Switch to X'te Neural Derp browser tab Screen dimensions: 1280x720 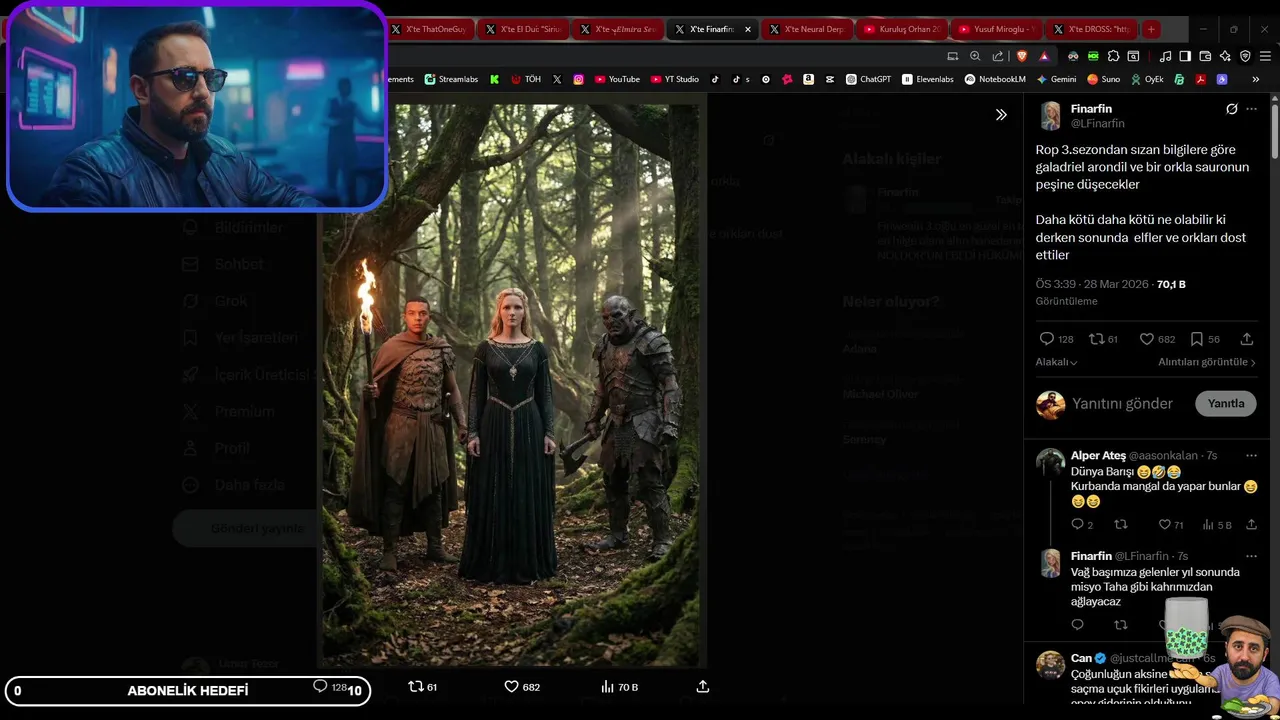[807, 29]
